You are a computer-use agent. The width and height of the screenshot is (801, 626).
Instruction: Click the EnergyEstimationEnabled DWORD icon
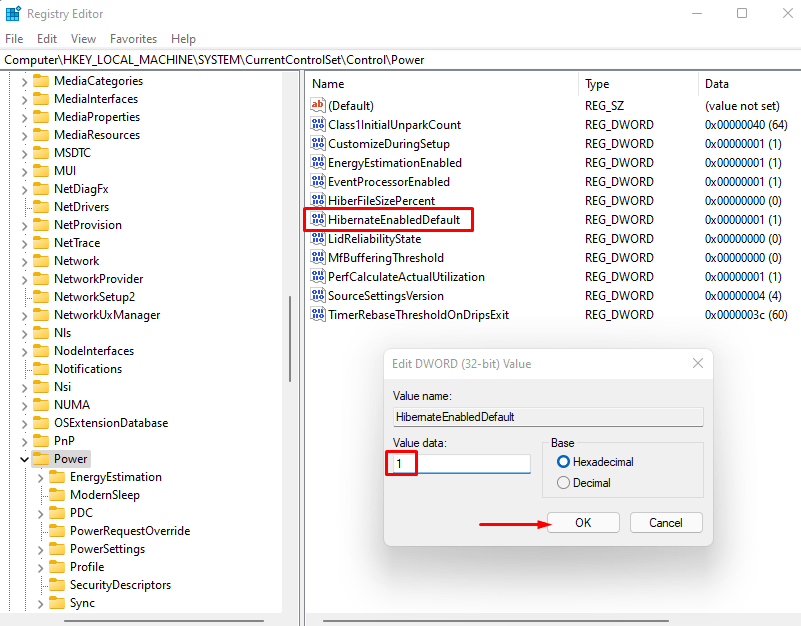(x=317, y=162)
